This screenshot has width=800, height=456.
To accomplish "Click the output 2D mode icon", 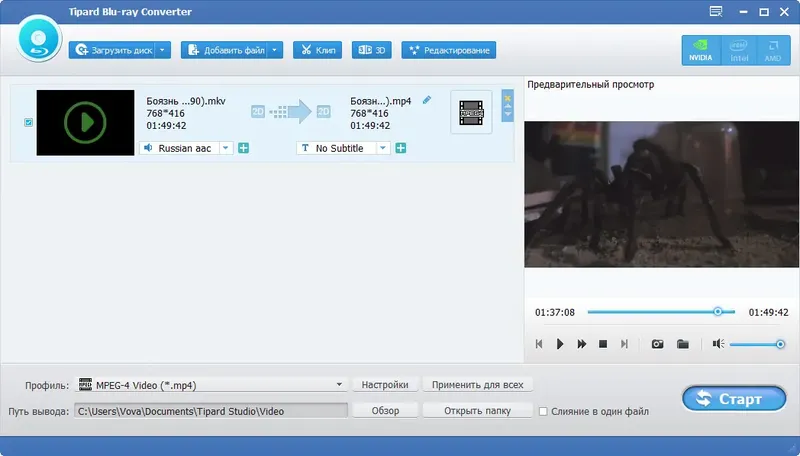I will point(323,111).
